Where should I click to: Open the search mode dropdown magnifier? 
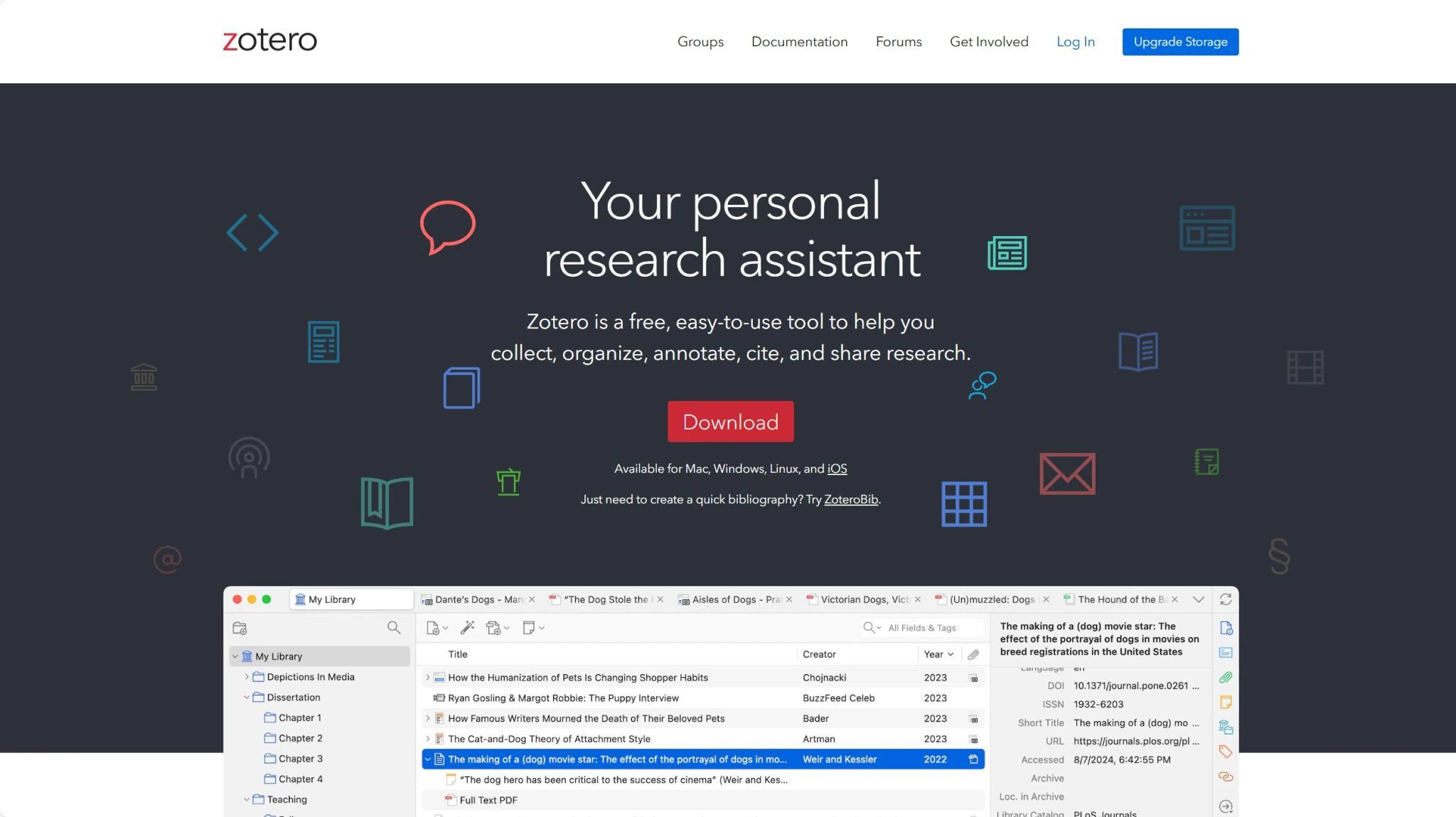872,628
